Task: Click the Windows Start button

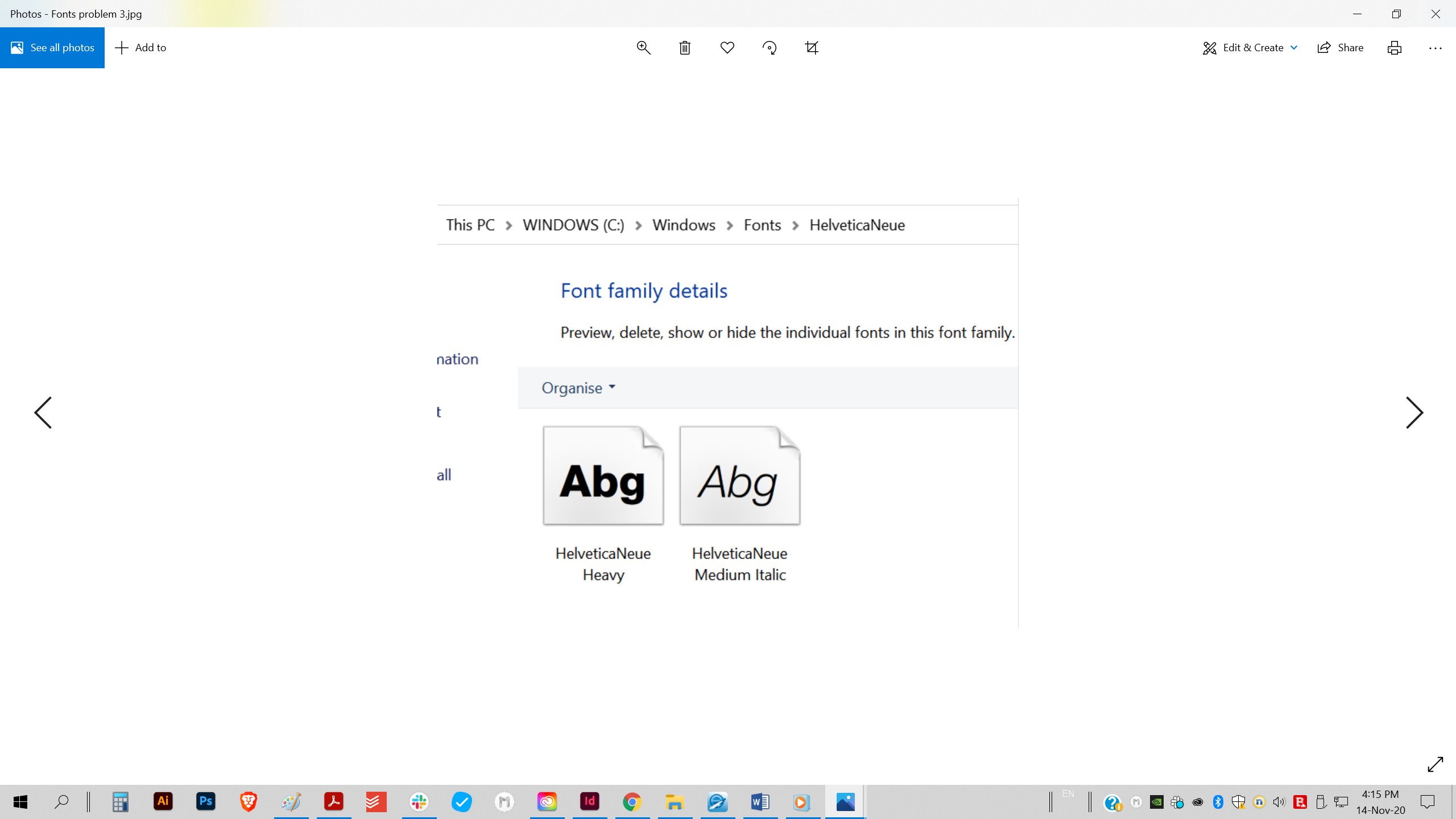Action: tap(20, 802)
